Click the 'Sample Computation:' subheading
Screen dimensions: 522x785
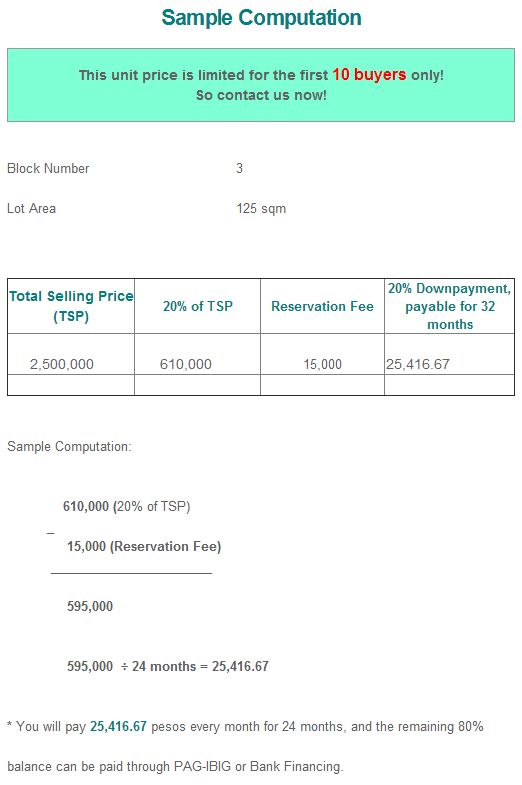(69, 446)
